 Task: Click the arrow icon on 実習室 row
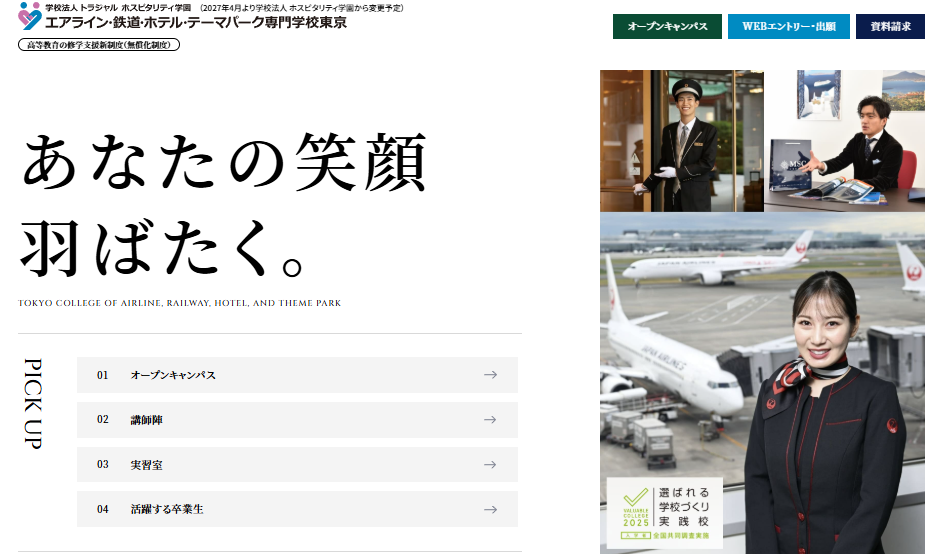(x=490, y=464)
